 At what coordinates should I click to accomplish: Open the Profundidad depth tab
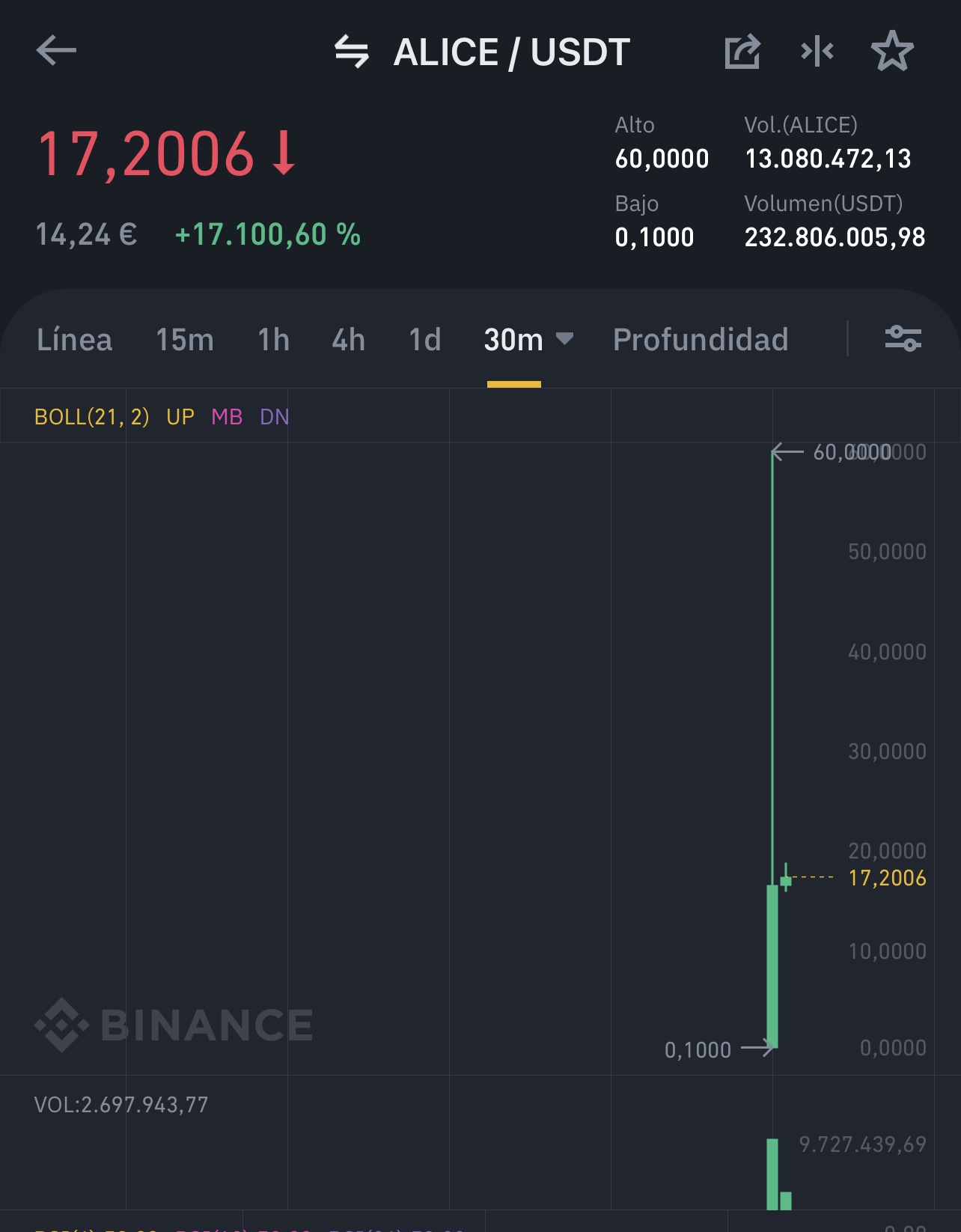pyautogui.click(x=701, y=340)
